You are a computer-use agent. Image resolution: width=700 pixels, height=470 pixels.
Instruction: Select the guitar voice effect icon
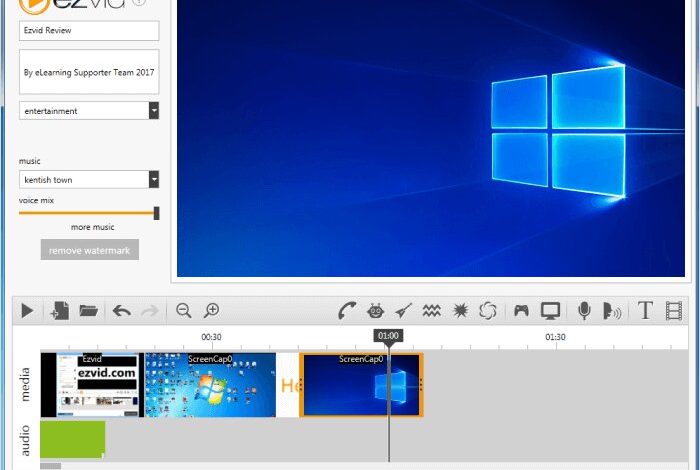coord(403,311)
